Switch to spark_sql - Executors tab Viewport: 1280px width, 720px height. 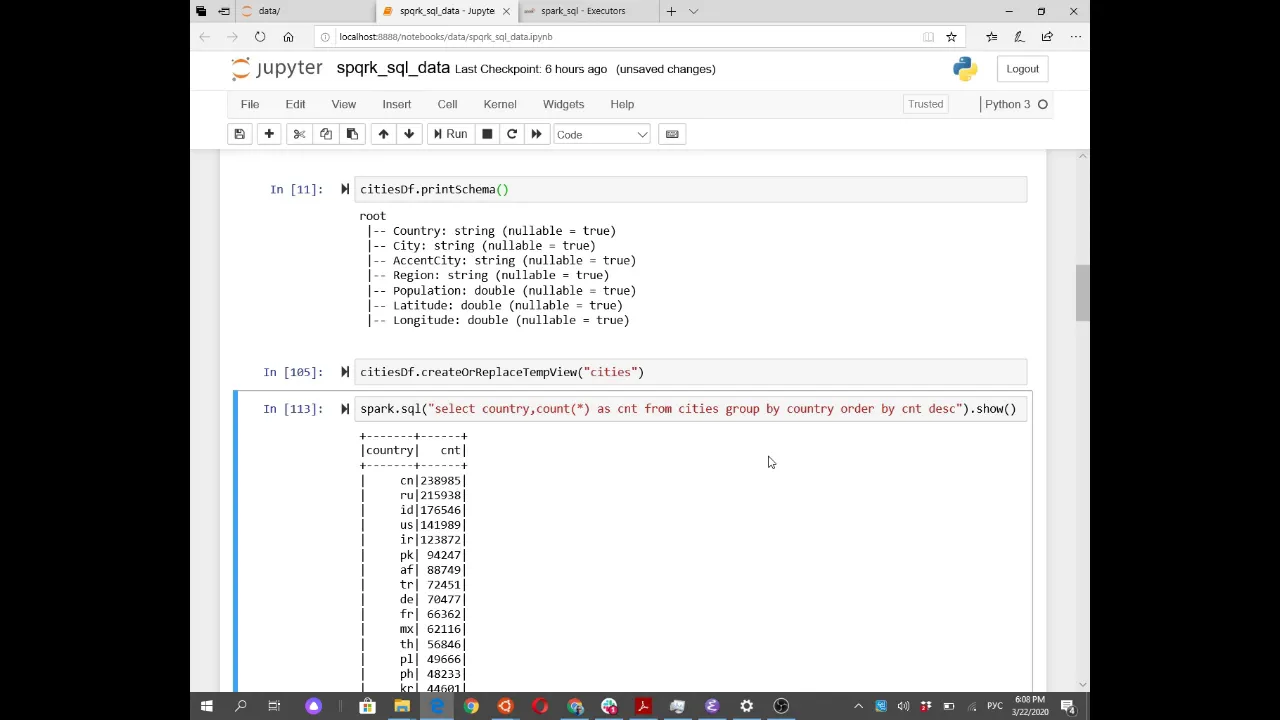(x=583, y=11)
